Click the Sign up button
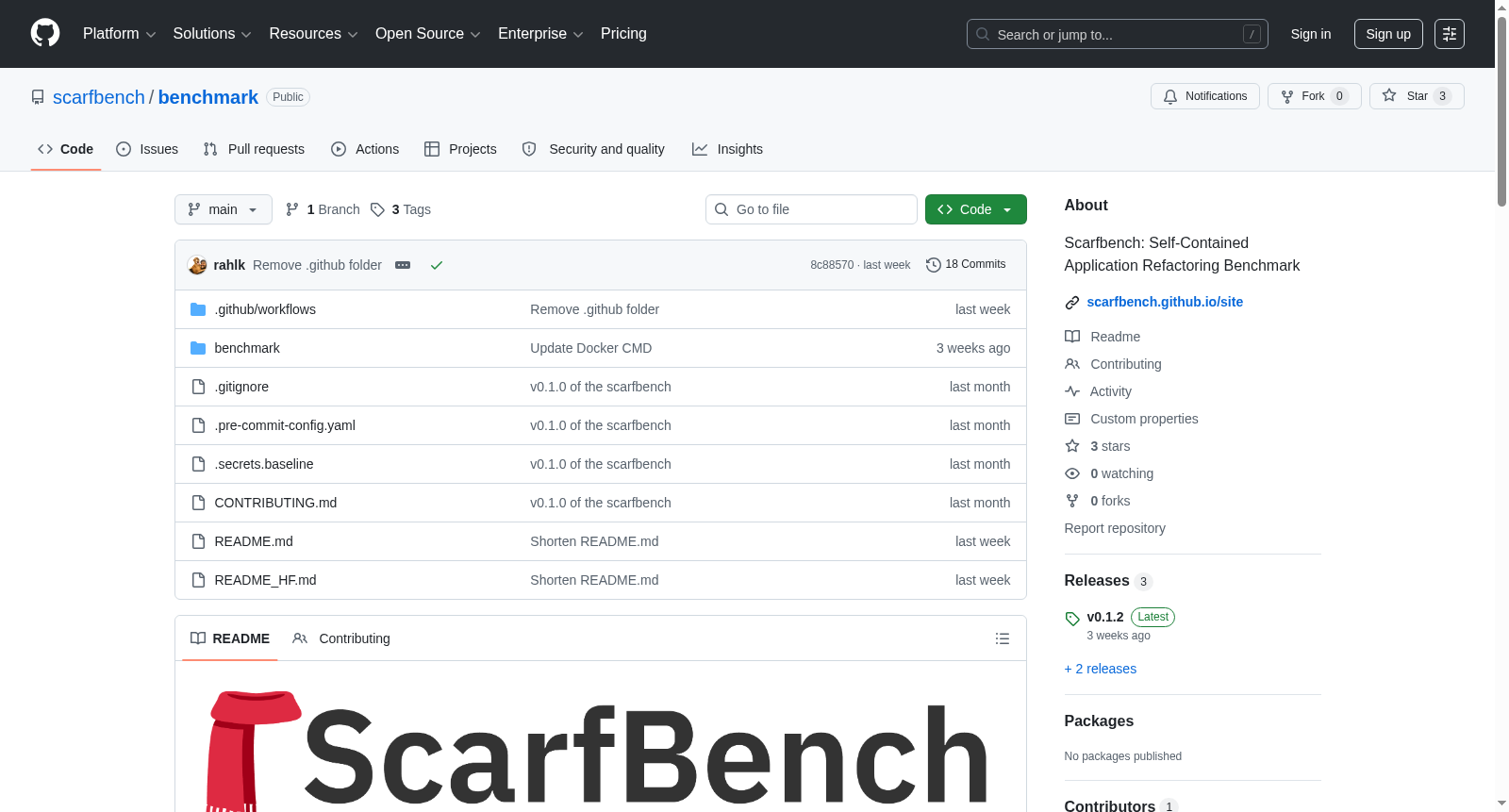The width and height of the screenshot is (1509, 812). pos(1388,34)
